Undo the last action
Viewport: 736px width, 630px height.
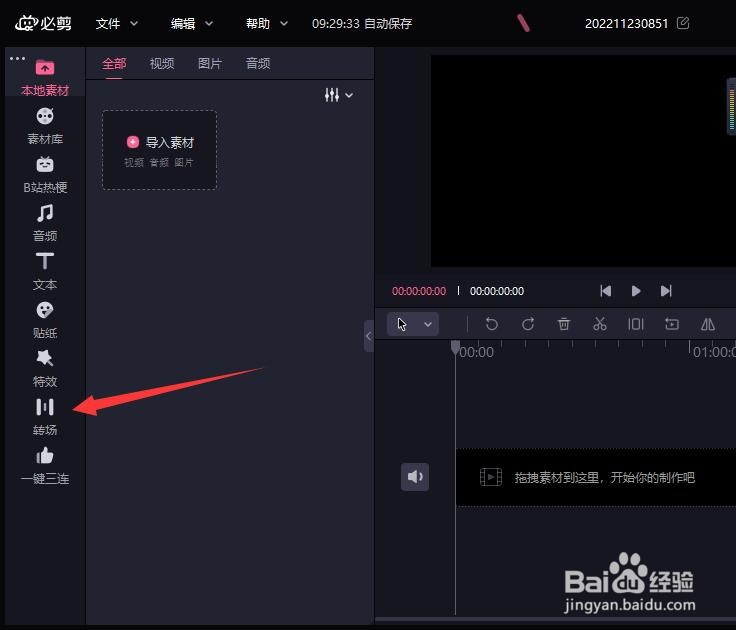coord(491,324)
